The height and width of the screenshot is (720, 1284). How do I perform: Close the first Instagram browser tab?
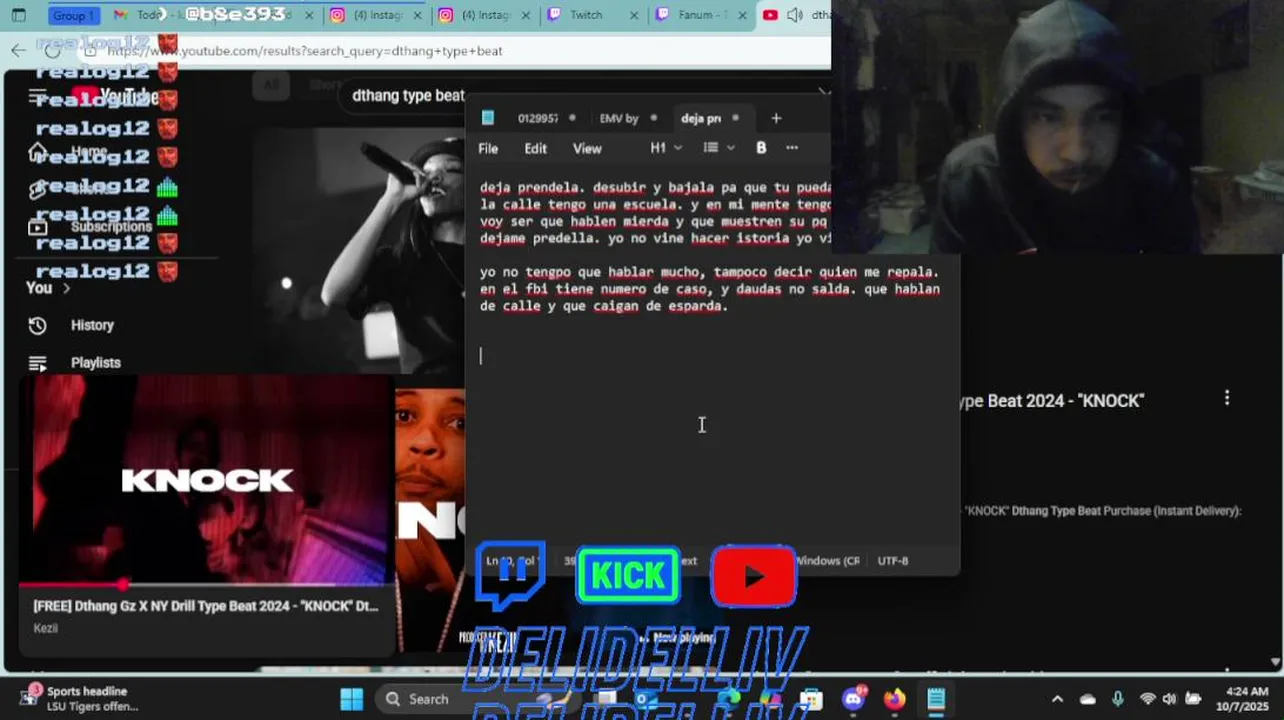click(x=418, y=15)
